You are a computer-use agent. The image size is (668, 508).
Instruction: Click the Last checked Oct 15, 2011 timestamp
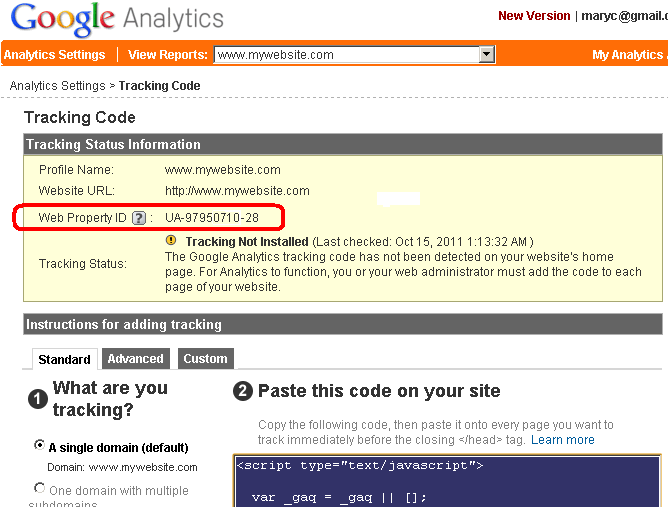coord(423,242)
